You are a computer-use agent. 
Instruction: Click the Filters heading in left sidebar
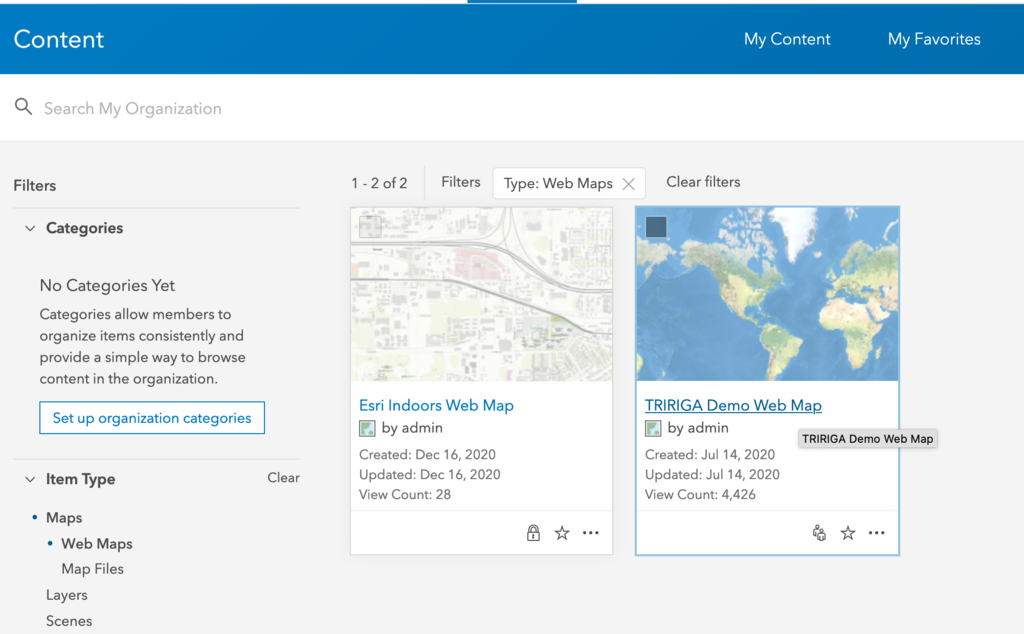[x=35, y=185]
